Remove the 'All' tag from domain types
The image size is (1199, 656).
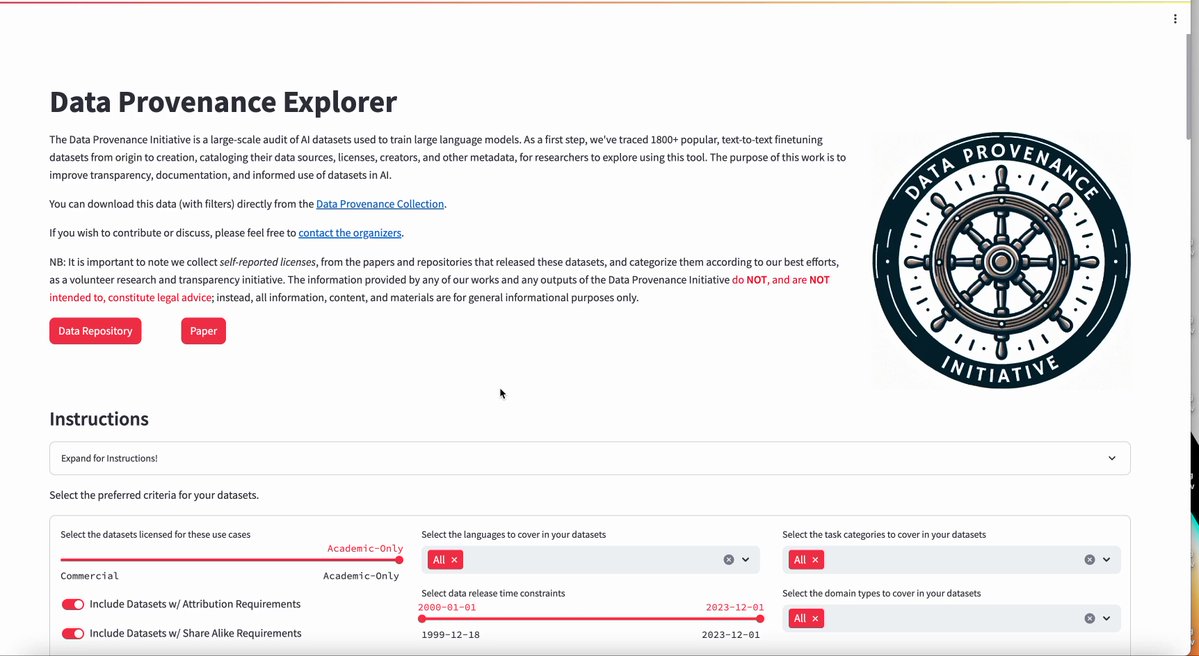(x=815, y=619)
